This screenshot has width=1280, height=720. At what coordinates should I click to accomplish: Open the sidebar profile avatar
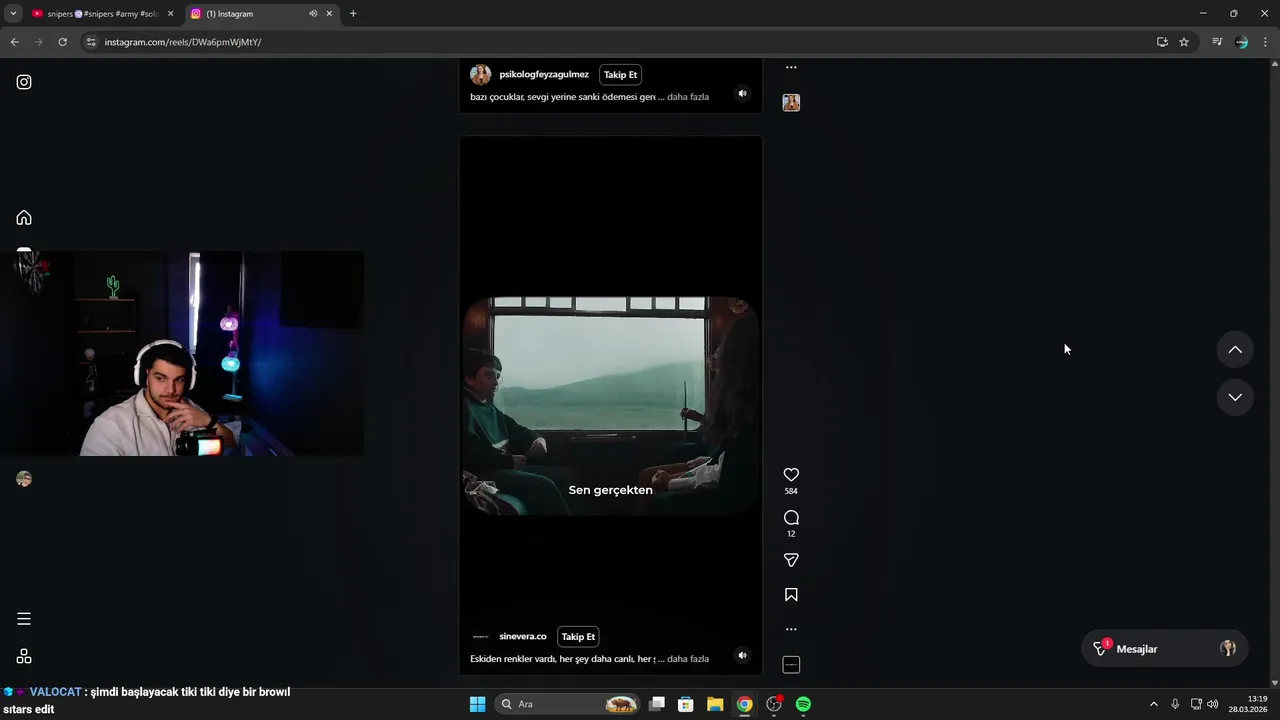[24, 479]
